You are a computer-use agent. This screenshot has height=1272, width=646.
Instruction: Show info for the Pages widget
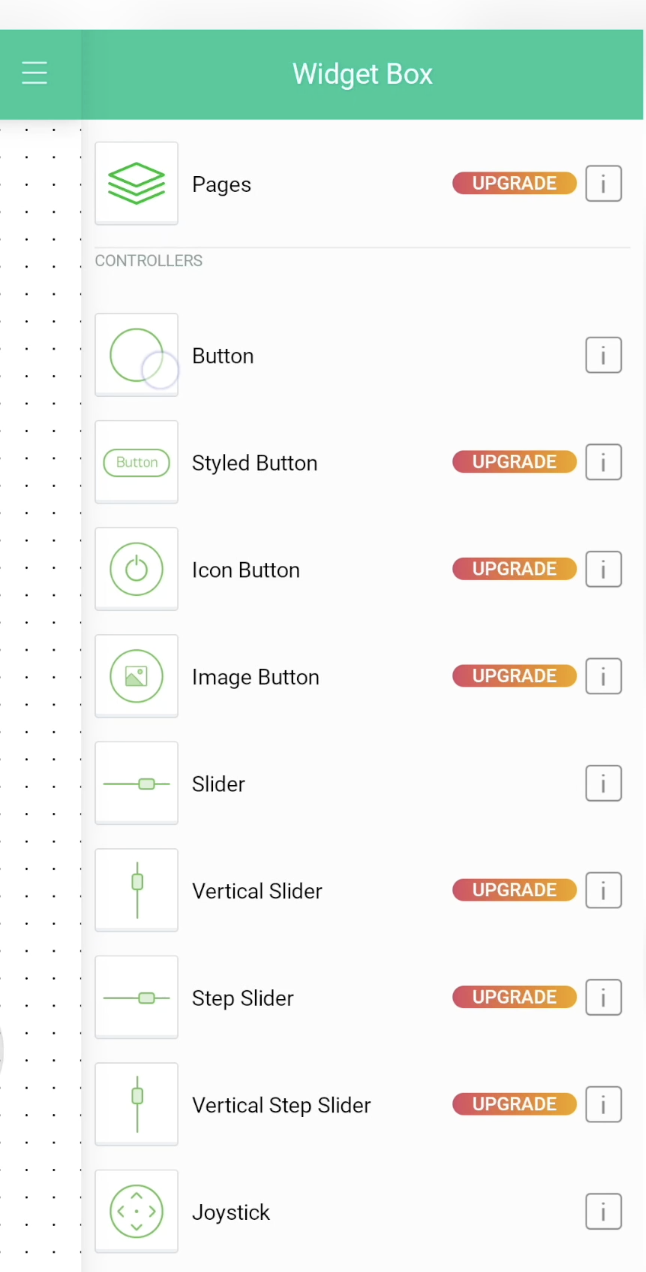pyautogui.click(x=603, y=184)
